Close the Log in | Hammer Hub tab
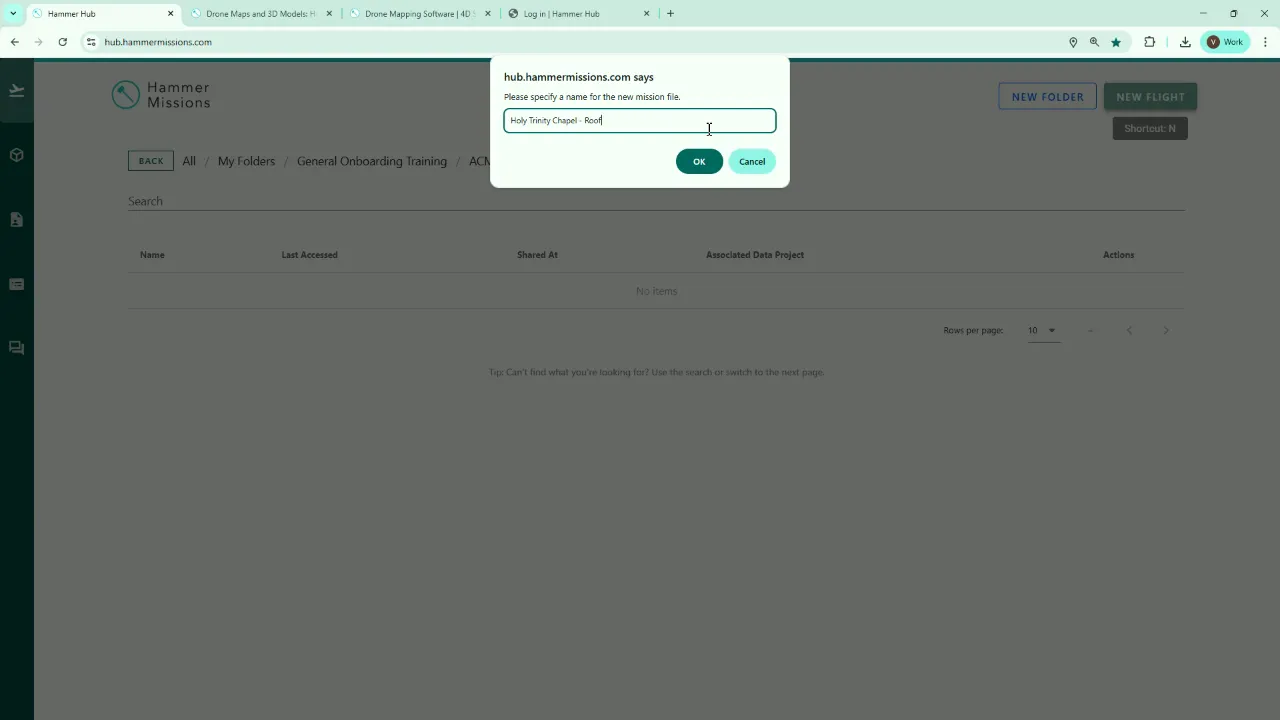Image resolution: width=1280 pixels, height=720 pixels. [x=646, y=14]
